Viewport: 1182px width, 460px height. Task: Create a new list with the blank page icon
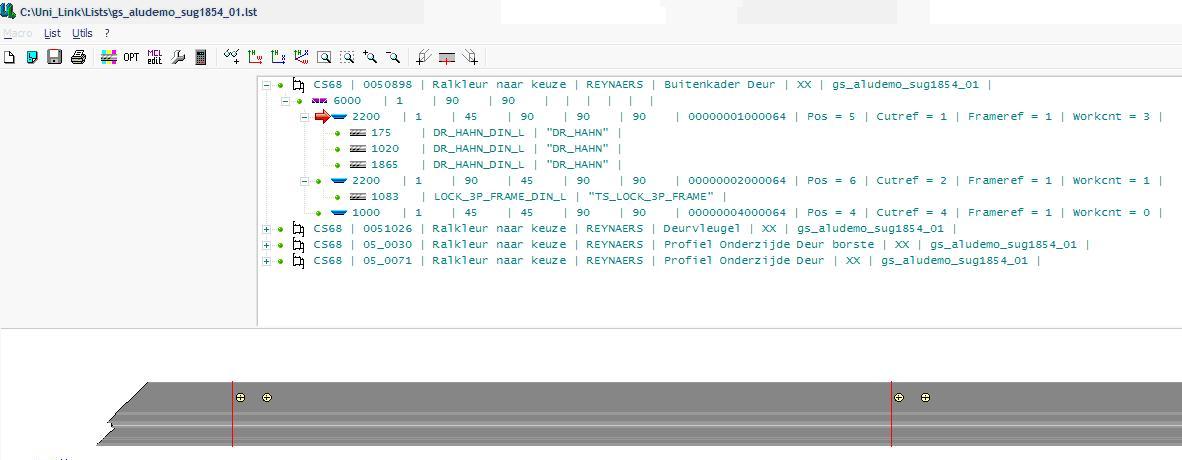(x=9, y=57)
